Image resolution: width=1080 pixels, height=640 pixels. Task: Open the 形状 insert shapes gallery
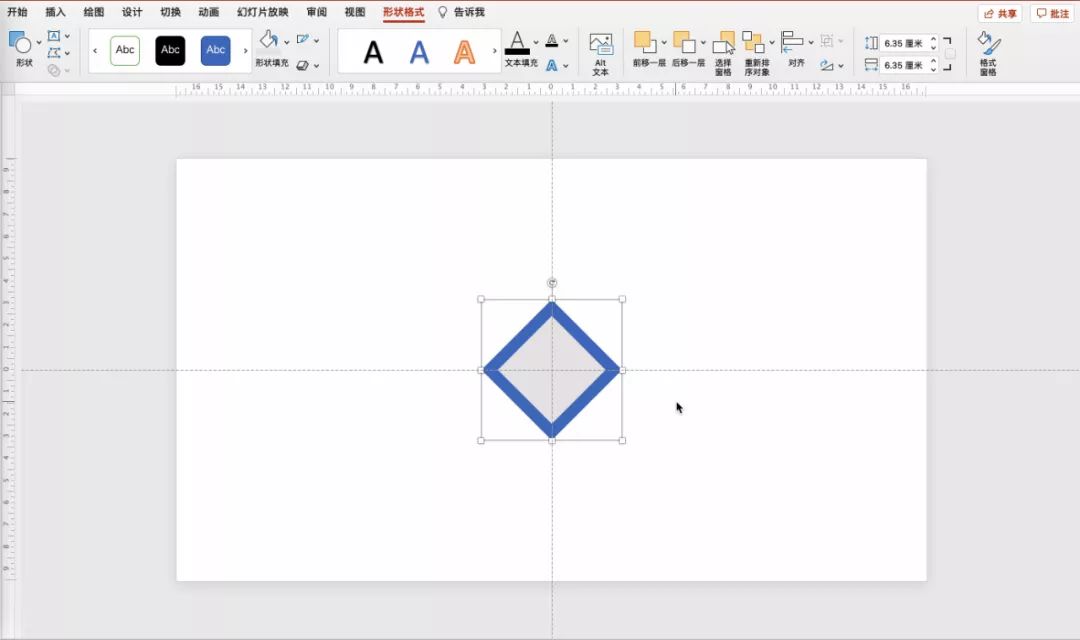click(21, 43)
